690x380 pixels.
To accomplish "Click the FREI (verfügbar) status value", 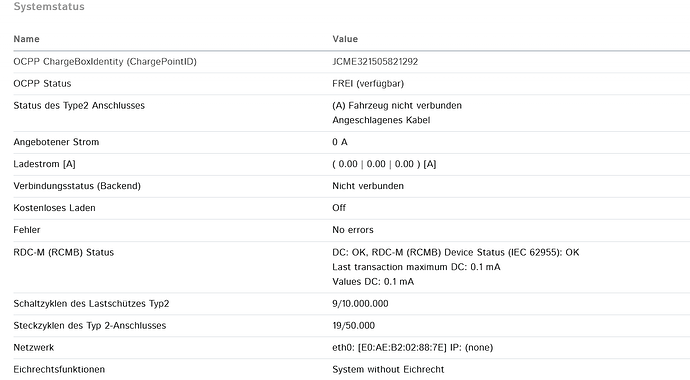I will pyautogui.click(x=368, y=84).
